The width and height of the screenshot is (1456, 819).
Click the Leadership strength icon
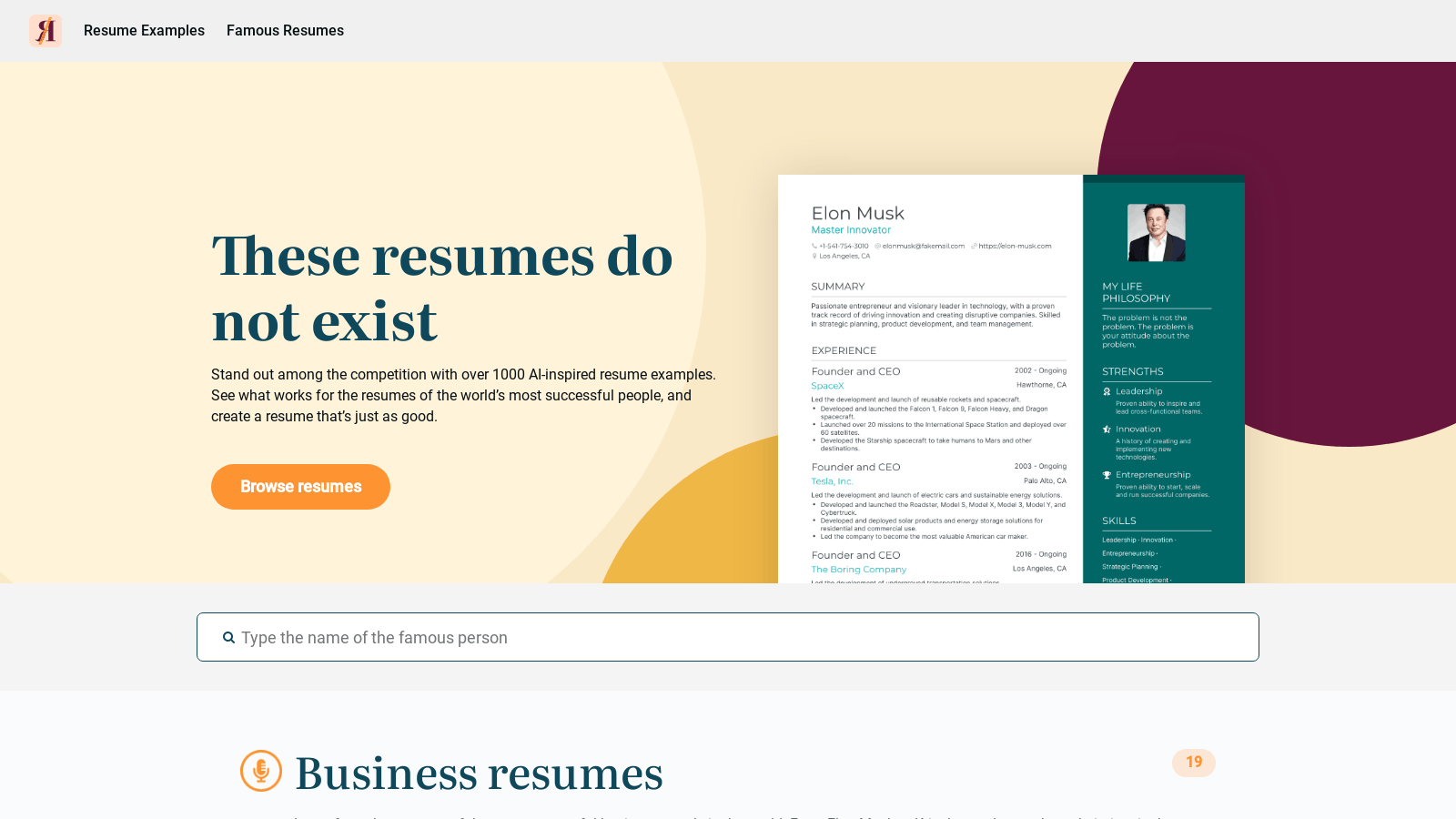(1107, 391)
